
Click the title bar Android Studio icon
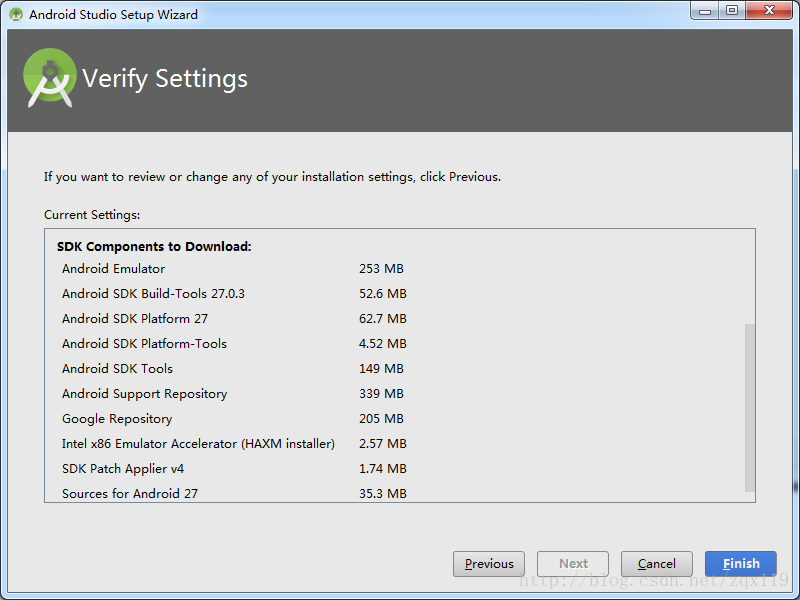tap(16, 14)
